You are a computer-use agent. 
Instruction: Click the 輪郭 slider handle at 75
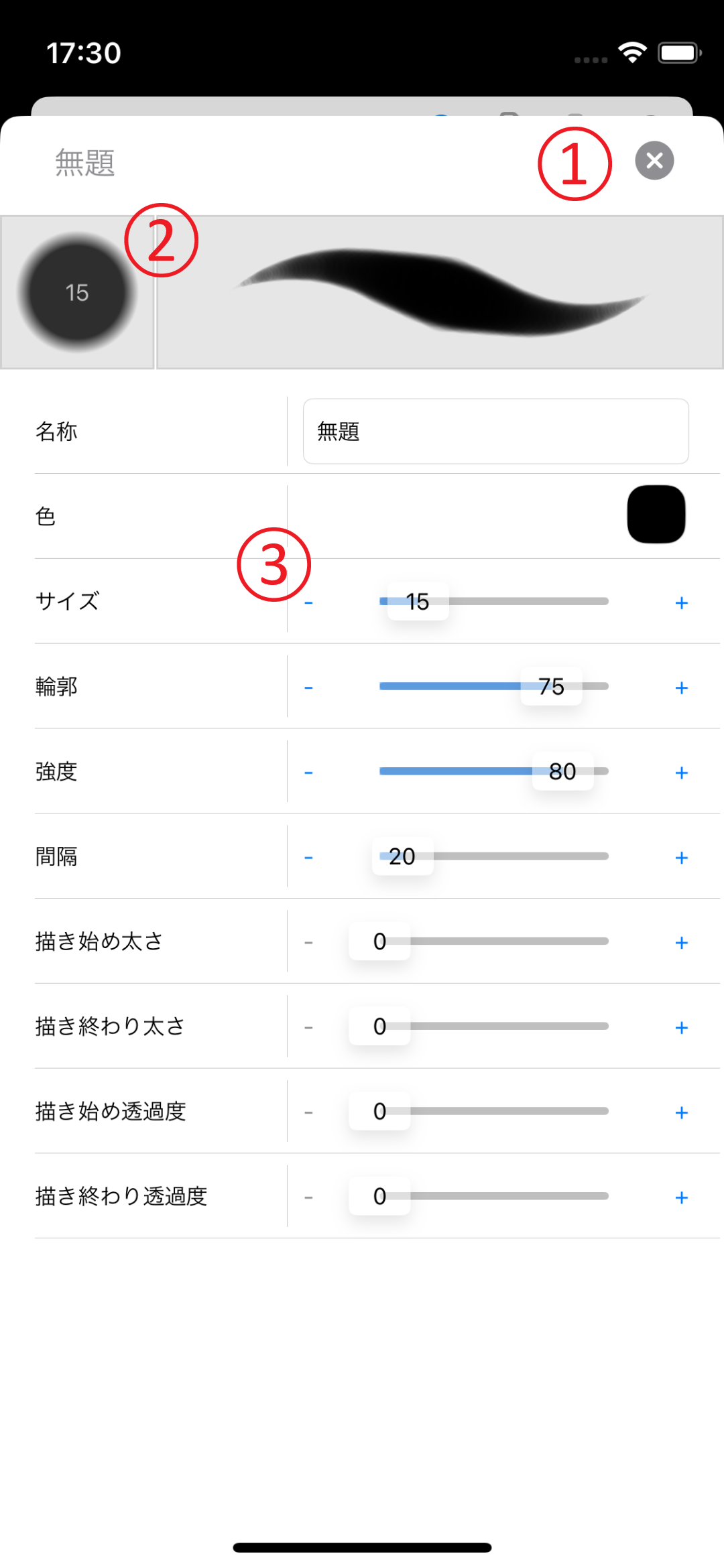pos(551,686)
